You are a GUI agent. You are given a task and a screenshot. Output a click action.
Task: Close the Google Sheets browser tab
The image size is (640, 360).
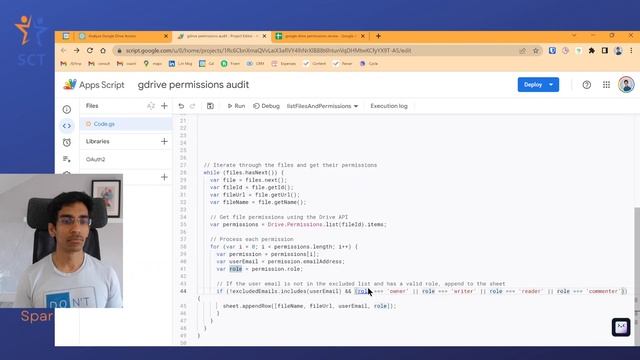(363, 36)
